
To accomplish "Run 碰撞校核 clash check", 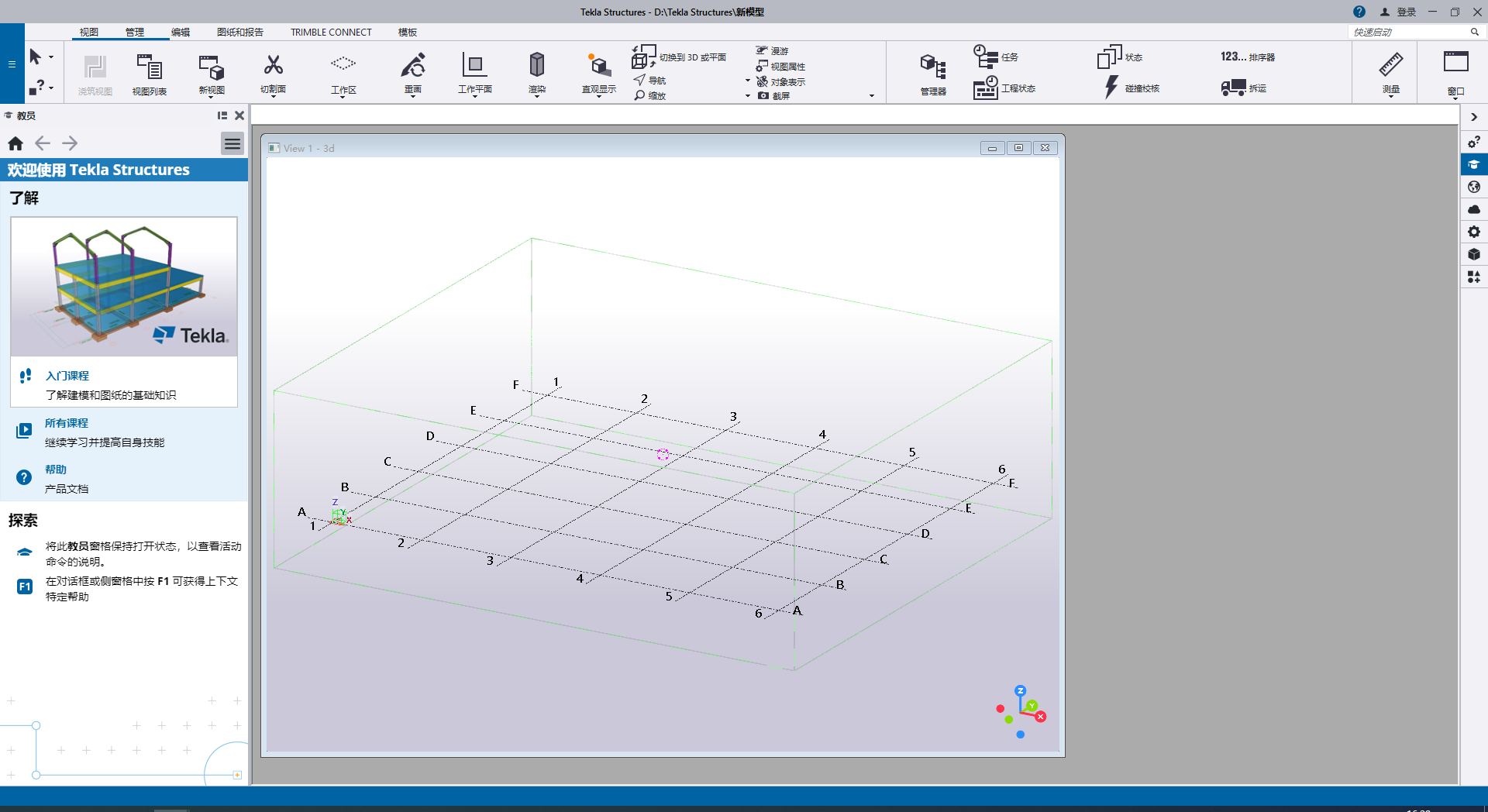I will coord(1131,88).
